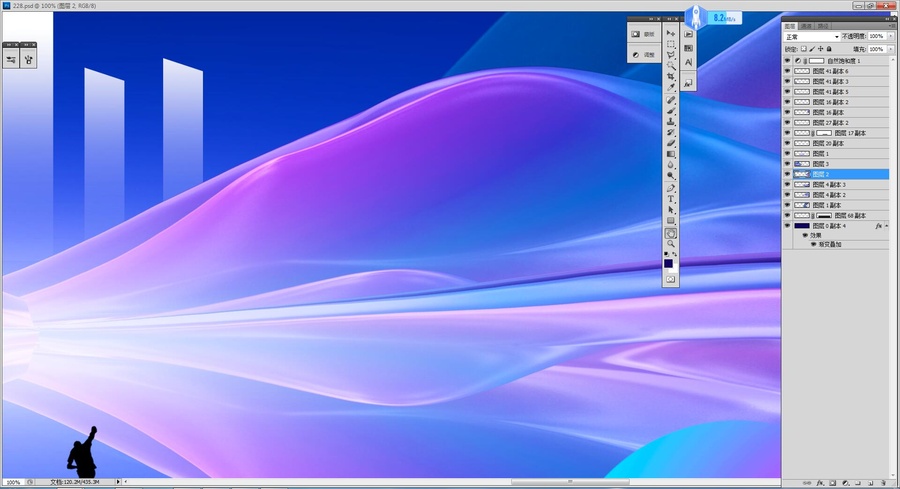The width and height of the screenshot is (900, 489).
Task: Select the Pen tool
Action: [670, 188]
